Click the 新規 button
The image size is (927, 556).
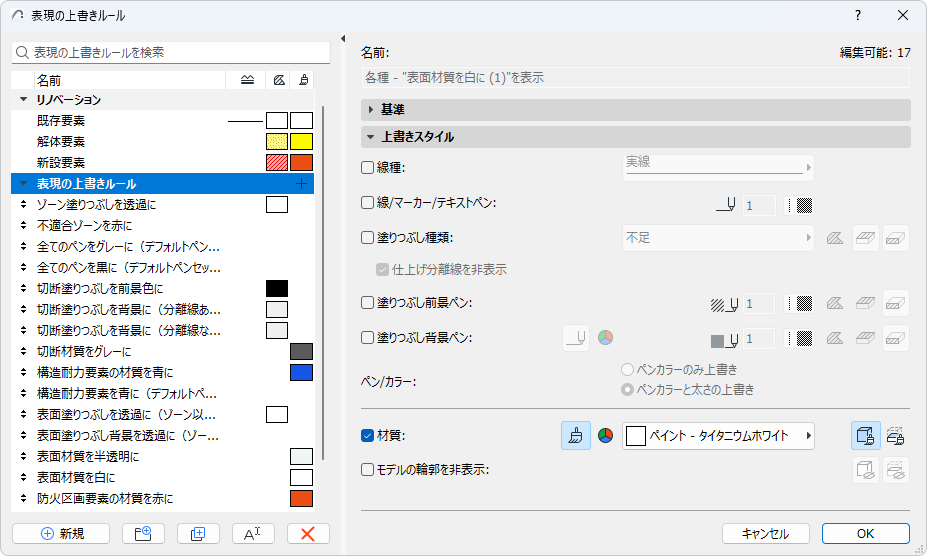(62, 534)
